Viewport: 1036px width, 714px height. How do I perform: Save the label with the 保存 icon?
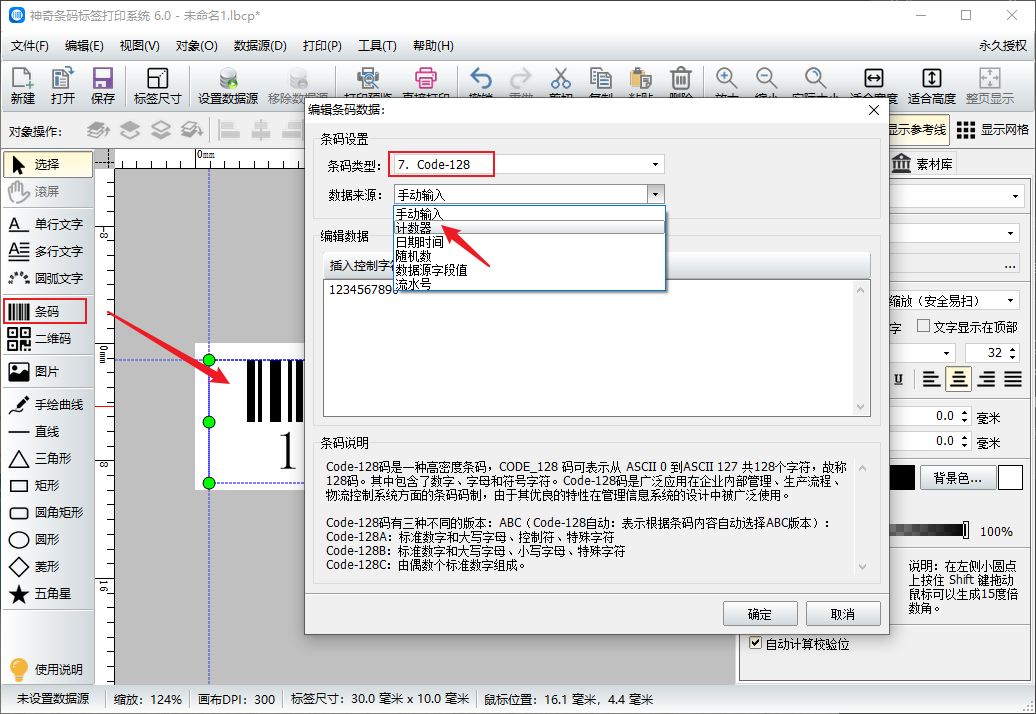click(102, 85)
